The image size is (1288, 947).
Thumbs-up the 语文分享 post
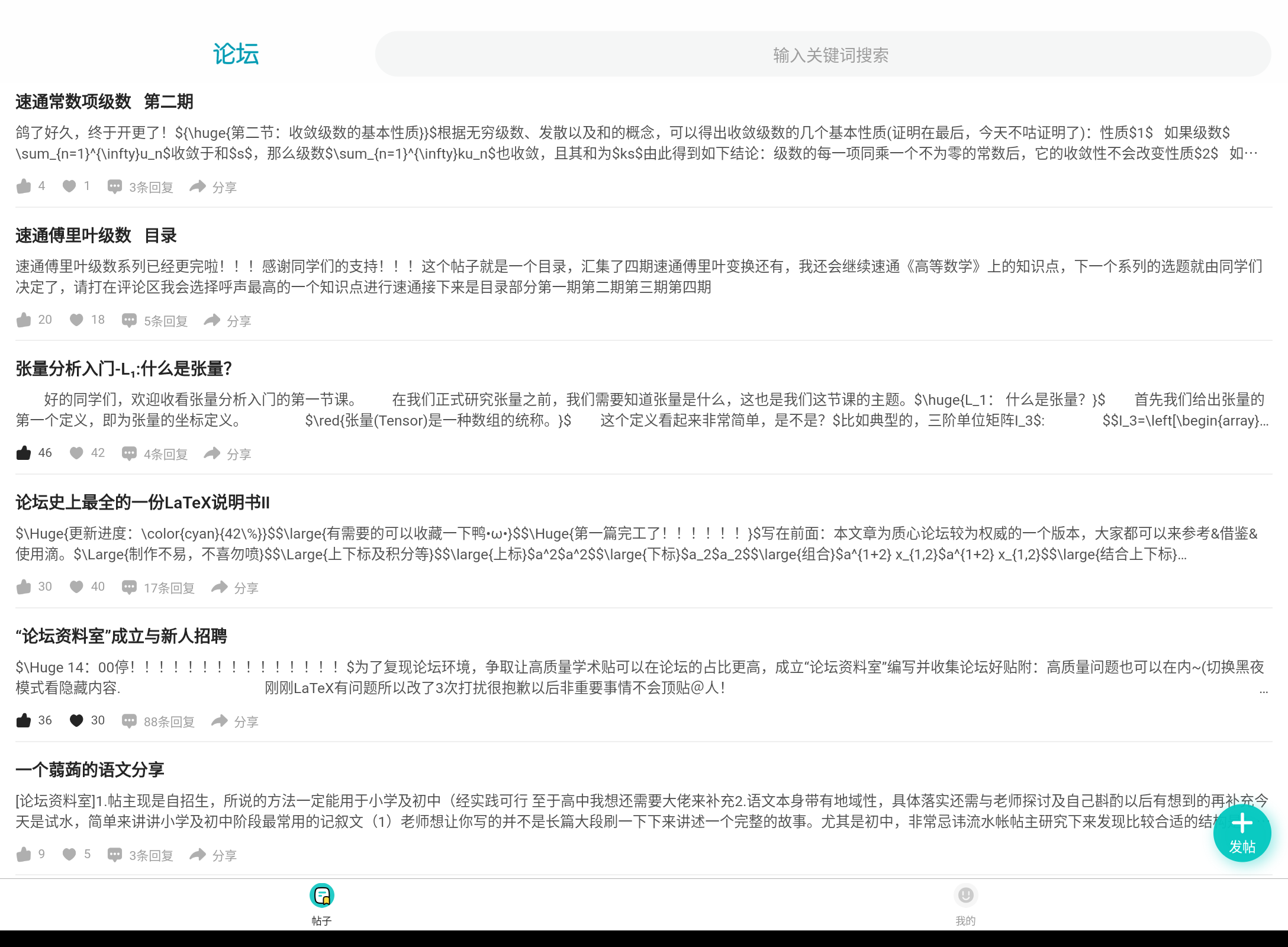point(24,855)
